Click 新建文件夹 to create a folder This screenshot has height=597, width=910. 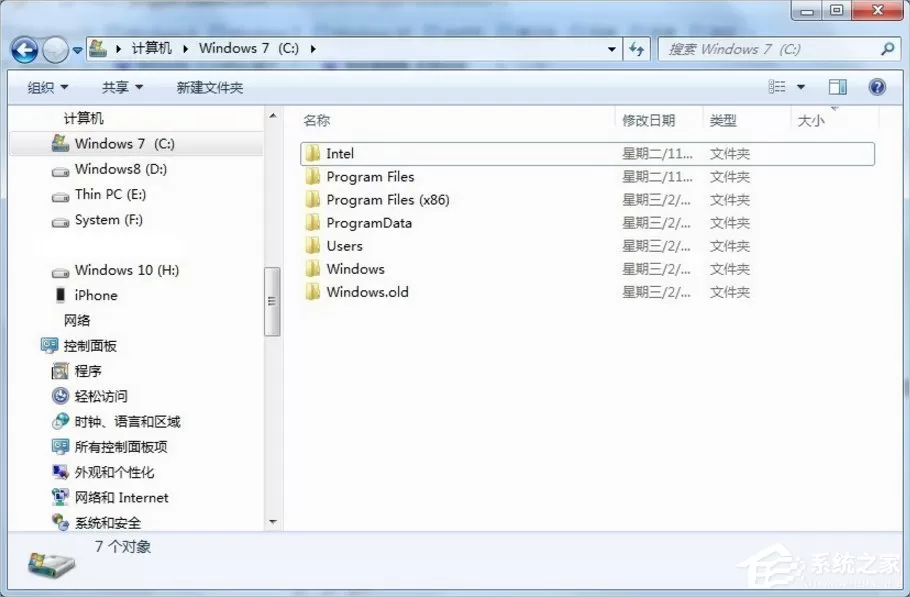click(210, 88)
